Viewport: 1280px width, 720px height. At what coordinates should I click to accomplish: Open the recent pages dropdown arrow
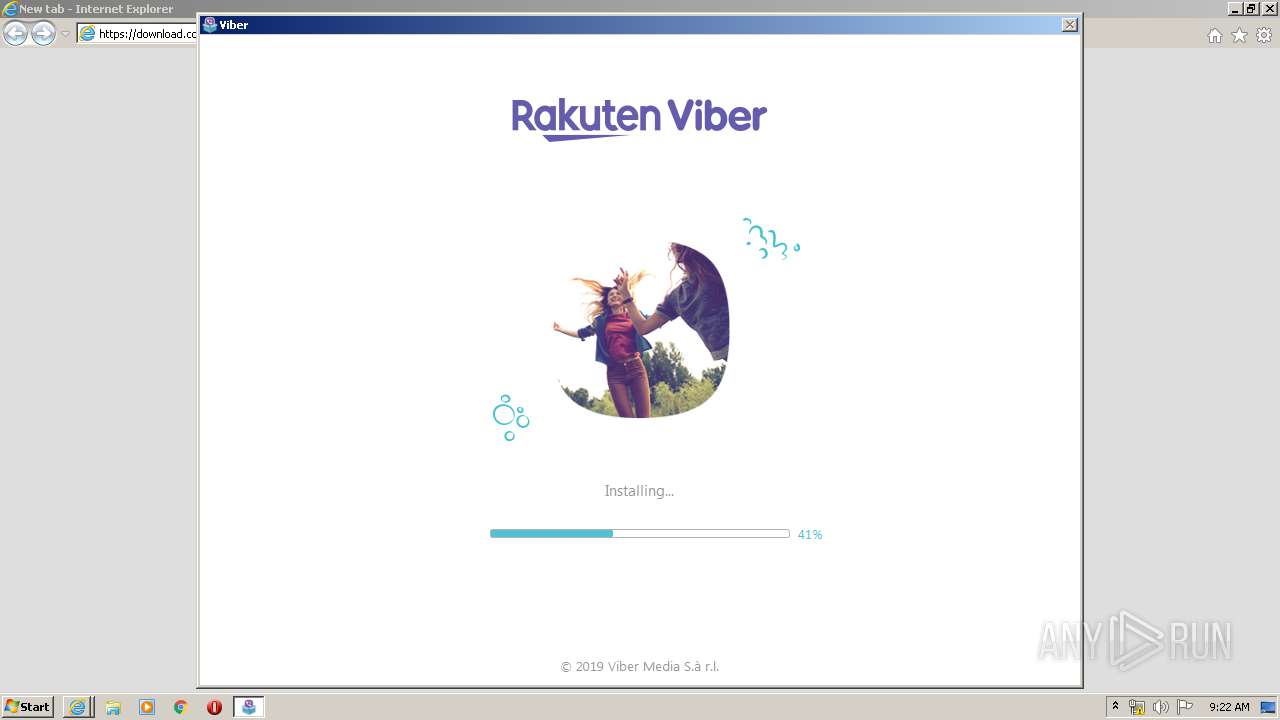tap(66, 34)
